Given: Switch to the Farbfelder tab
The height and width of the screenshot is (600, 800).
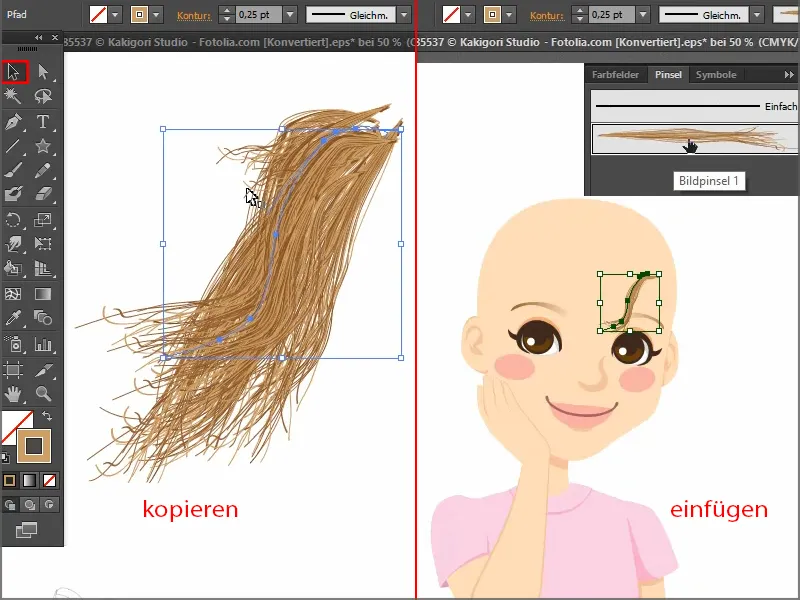Looking at the screenshot, I should click(x=615, y=74).
